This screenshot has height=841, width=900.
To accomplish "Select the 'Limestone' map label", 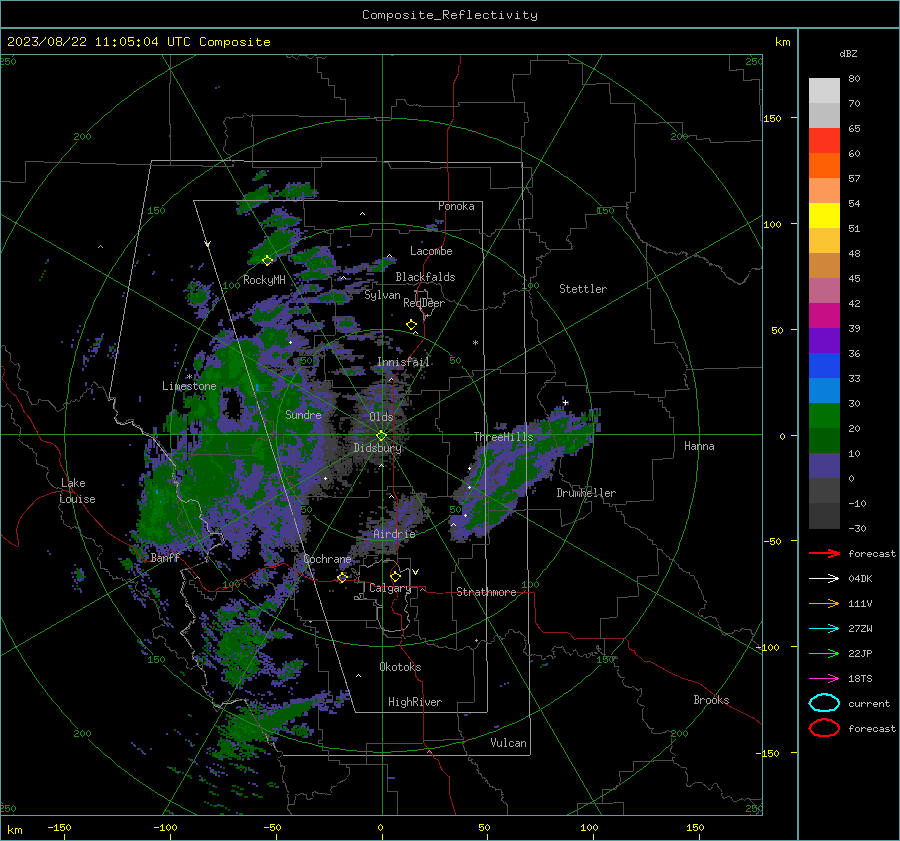I will tap(189, 386).
